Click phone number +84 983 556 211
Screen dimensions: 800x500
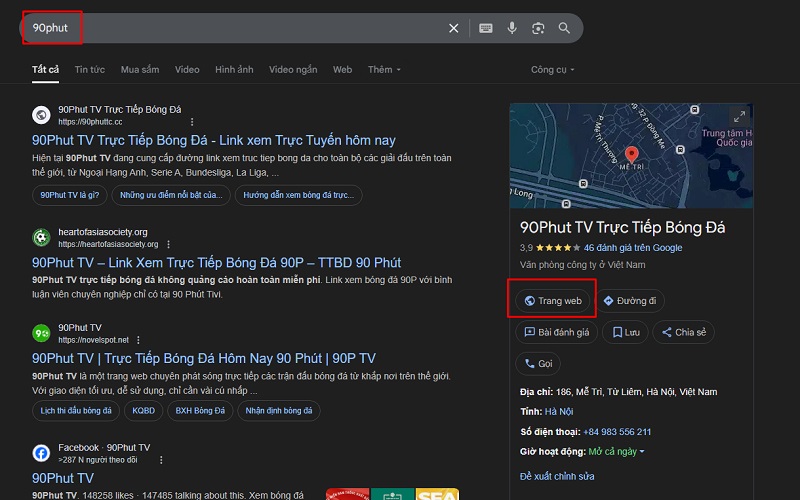click(x=617, y=432)
